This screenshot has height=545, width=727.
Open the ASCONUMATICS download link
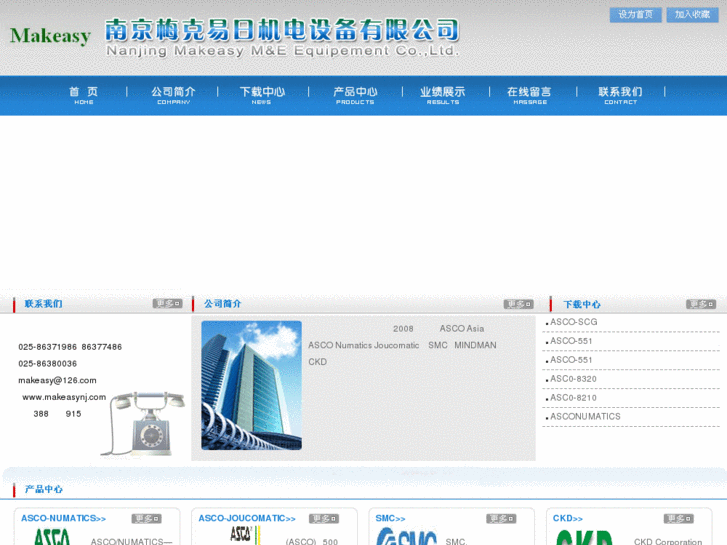585,417
